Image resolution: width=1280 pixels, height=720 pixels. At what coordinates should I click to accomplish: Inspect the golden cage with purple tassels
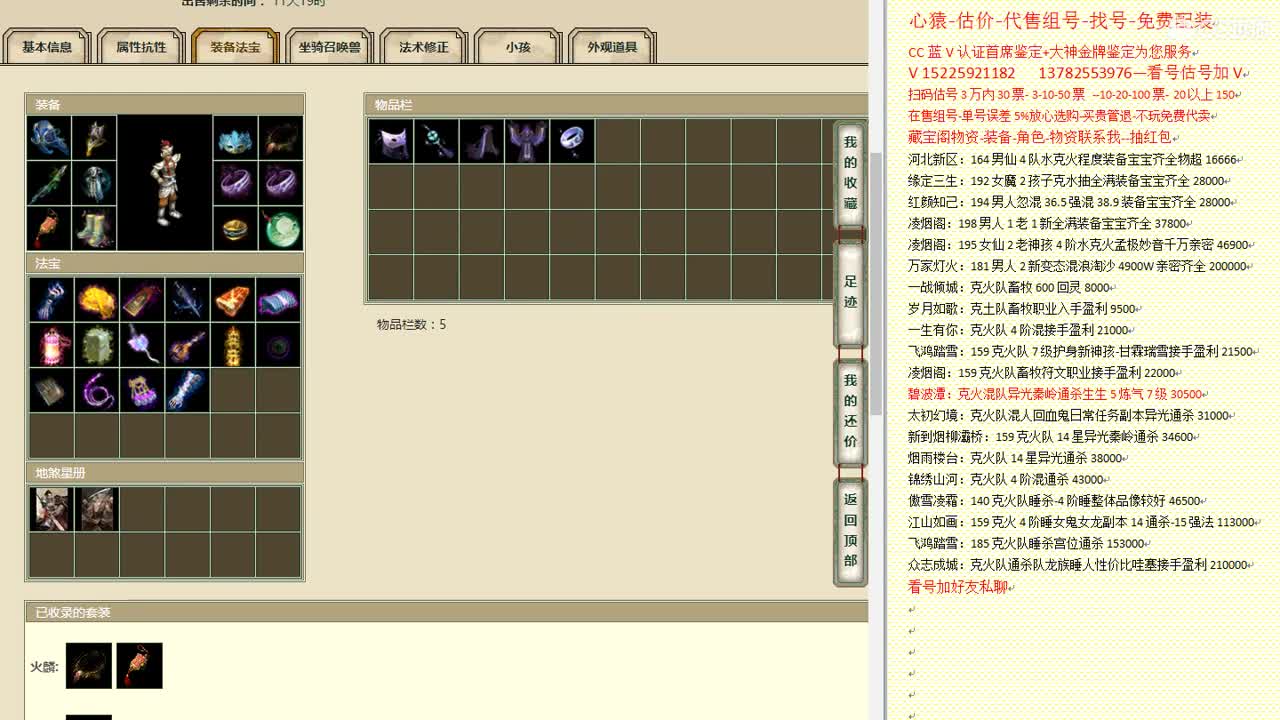[x=142, y=390]
